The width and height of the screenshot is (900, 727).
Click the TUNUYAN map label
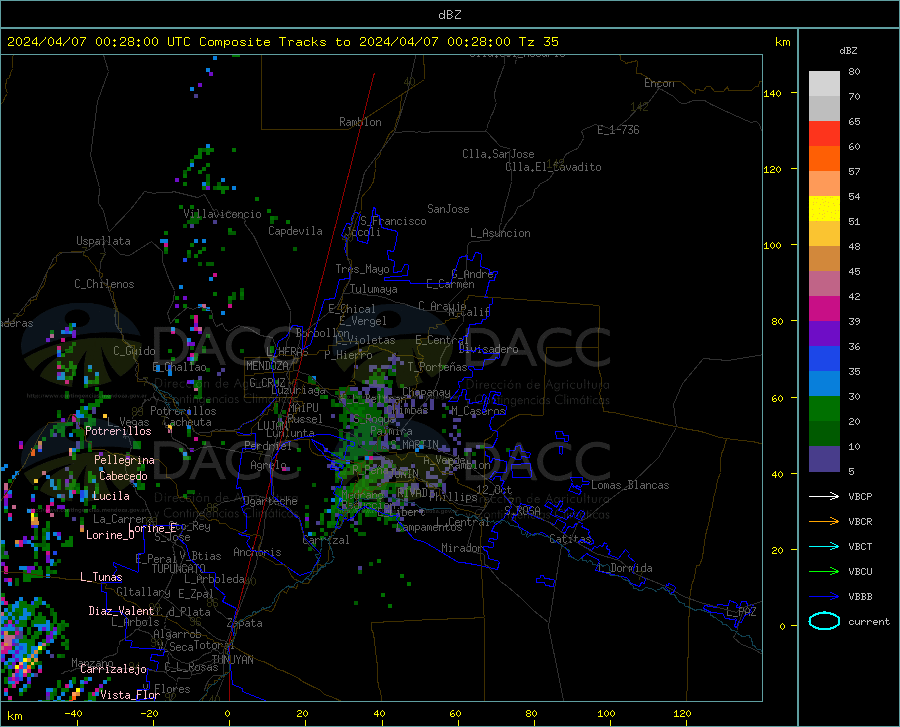coord(232,660)
